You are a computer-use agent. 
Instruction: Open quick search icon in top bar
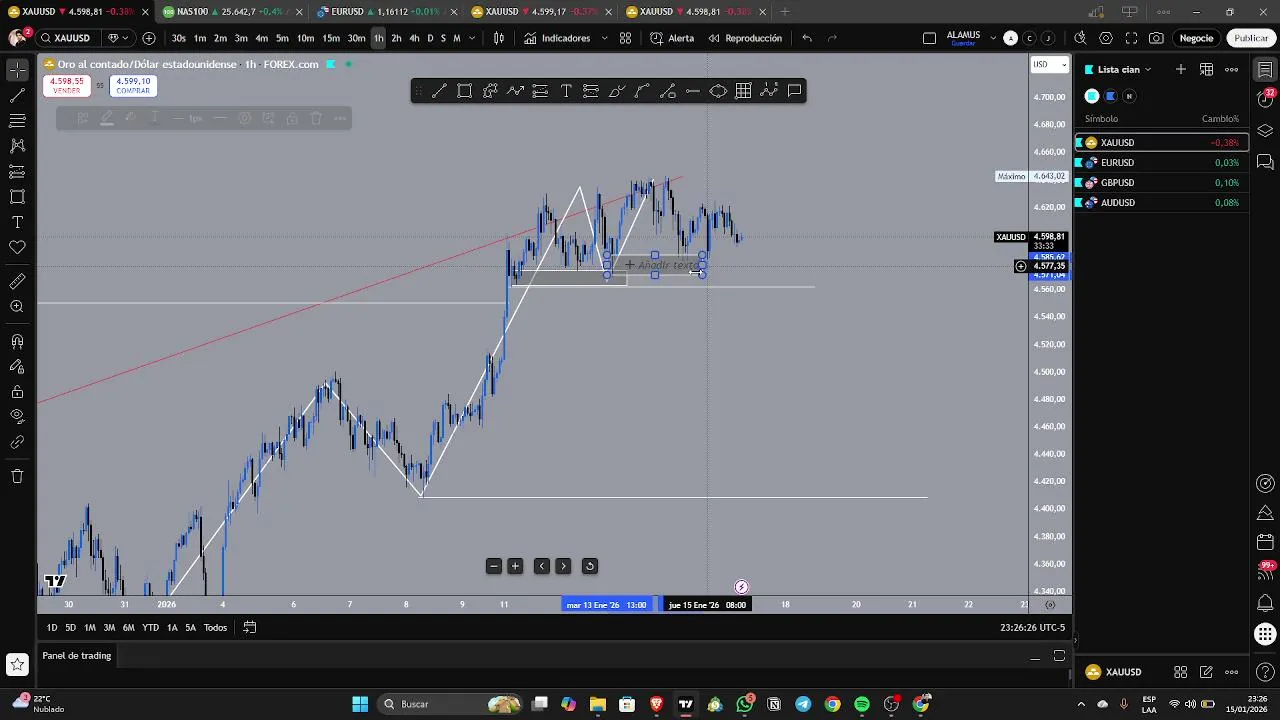click(x=1080, y=38)
